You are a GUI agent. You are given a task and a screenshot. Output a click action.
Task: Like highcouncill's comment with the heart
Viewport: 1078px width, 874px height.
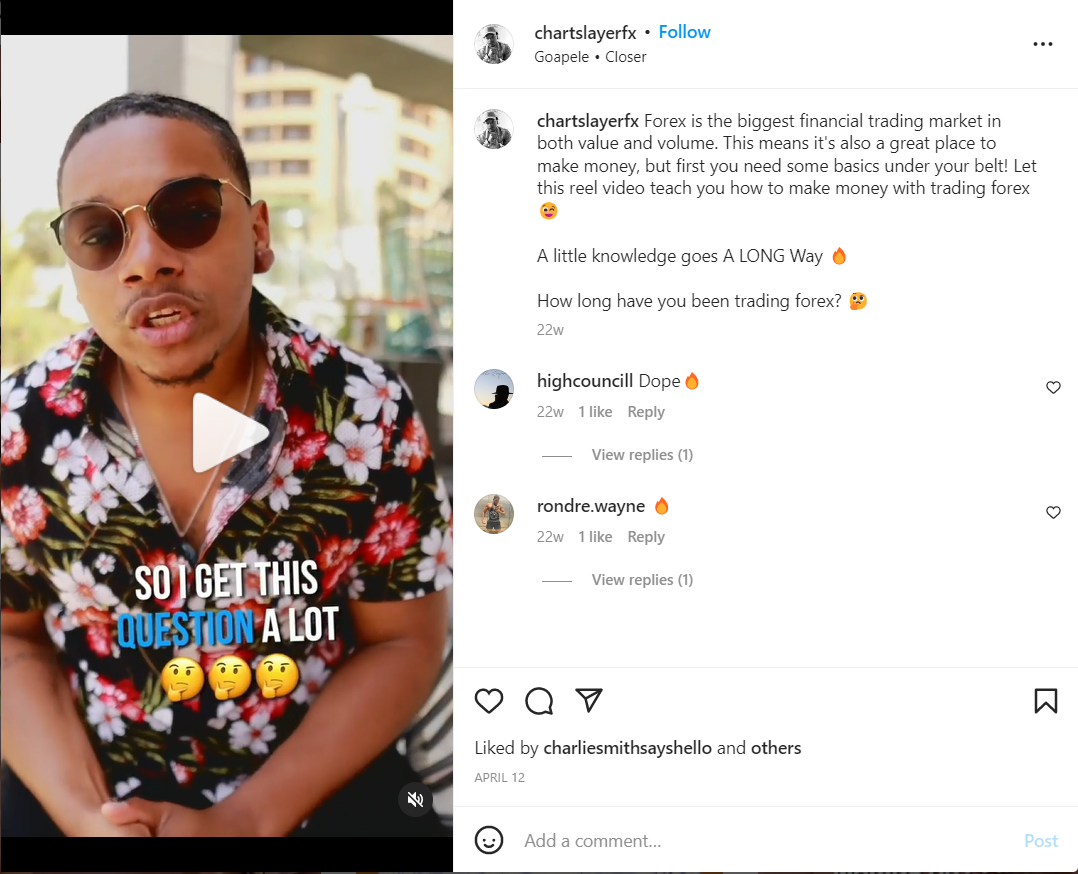1053,388
